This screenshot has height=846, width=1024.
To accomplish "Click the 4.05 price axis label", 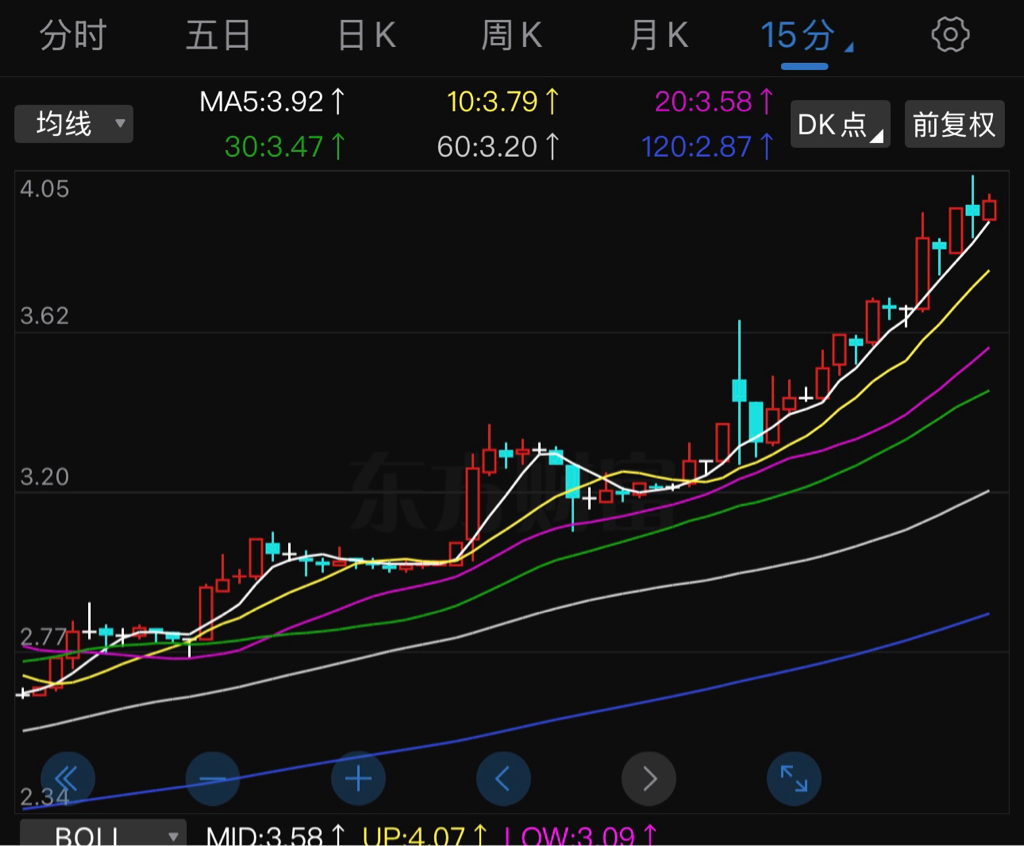I will click(44, 189).
